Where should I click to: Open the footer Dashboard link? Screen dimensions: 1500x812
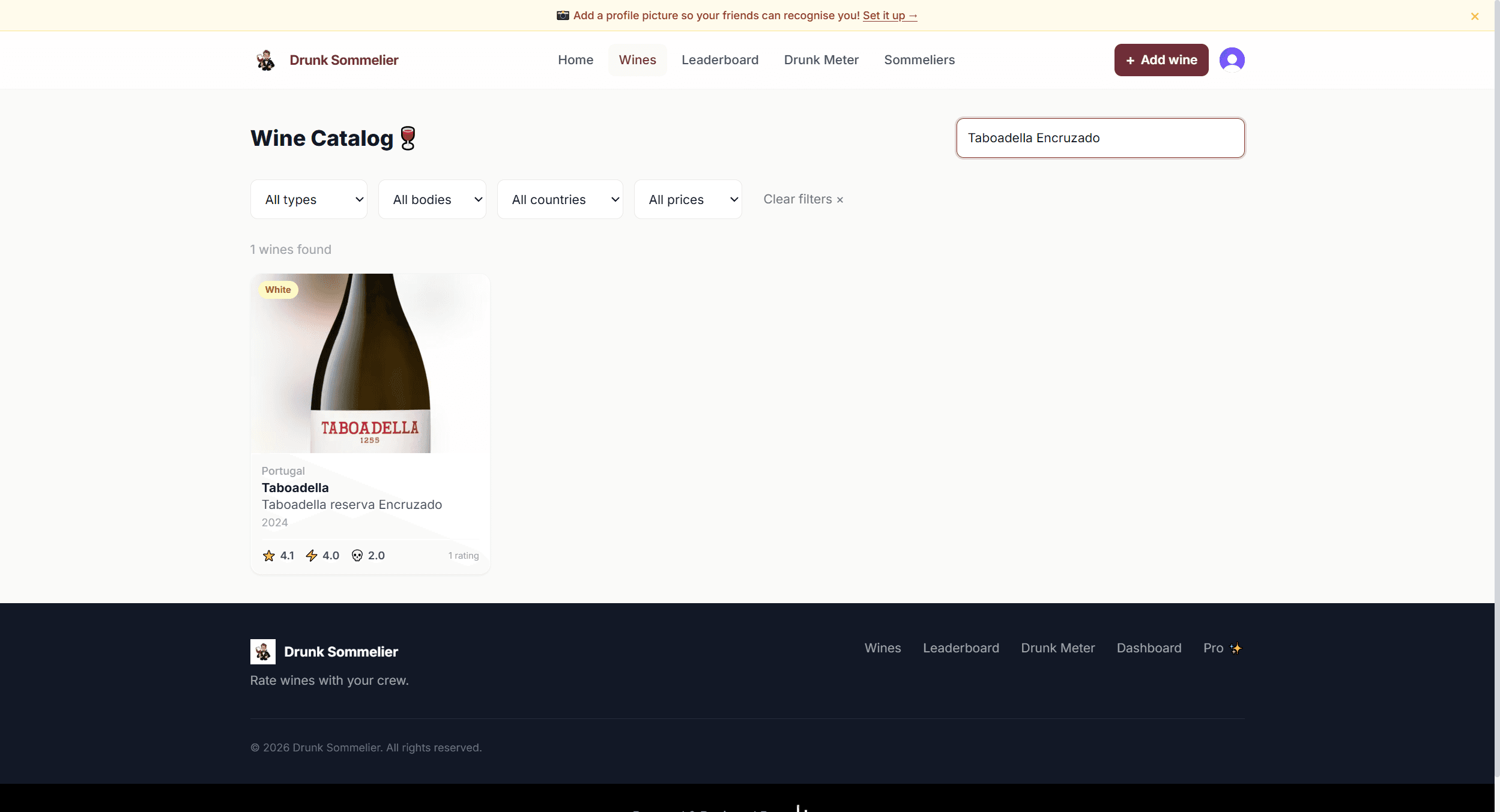coord(1149,648)
